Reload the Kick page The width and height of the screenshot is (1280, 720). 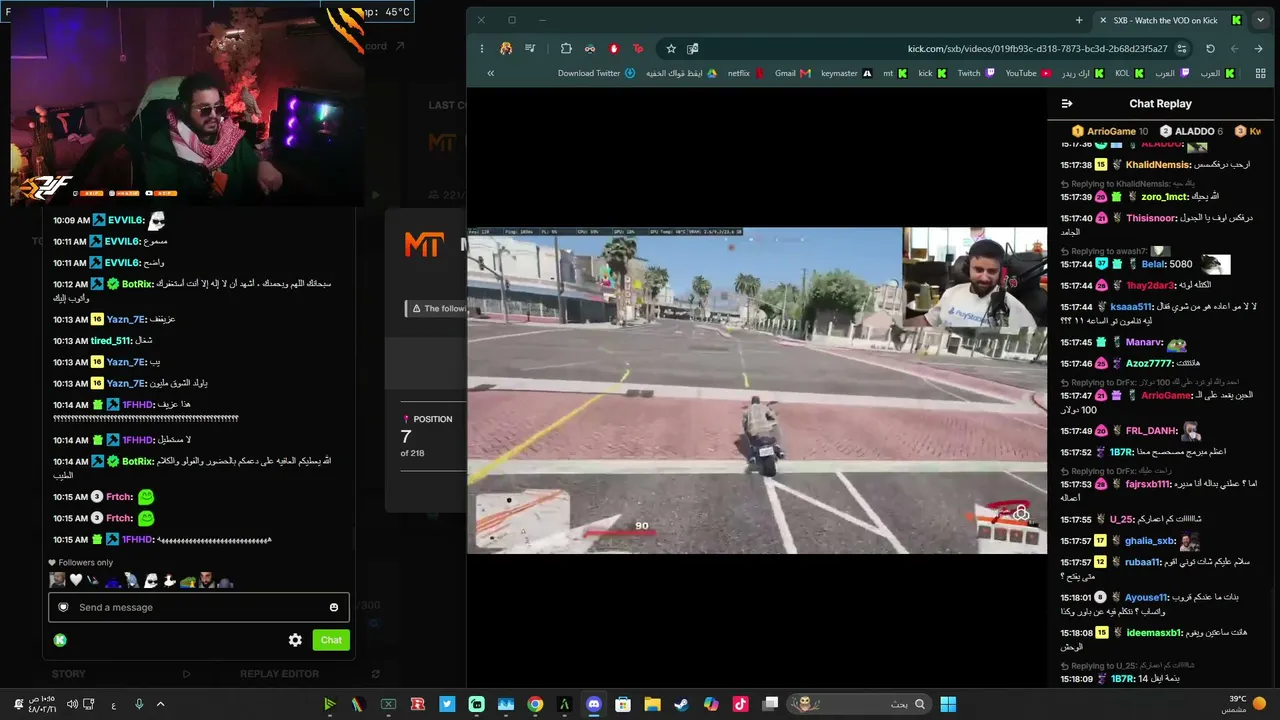coord(1210,48)
